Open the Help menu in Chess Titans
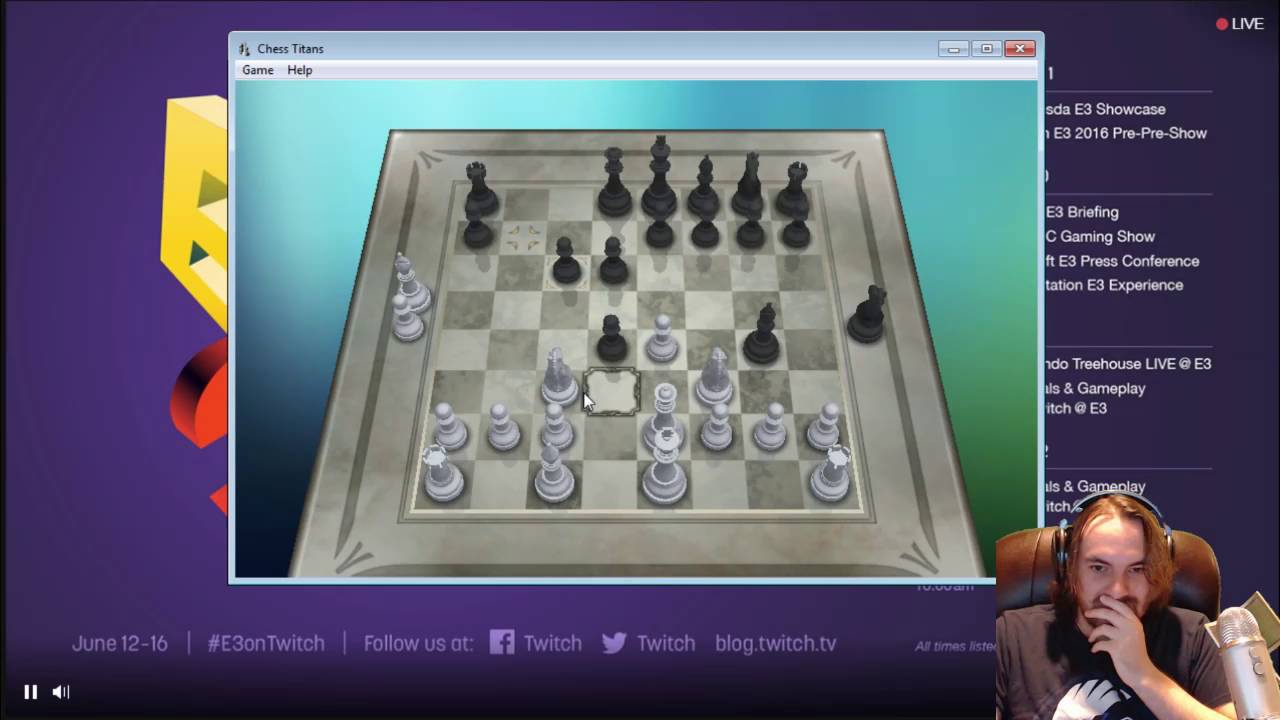 coord(300,70)
